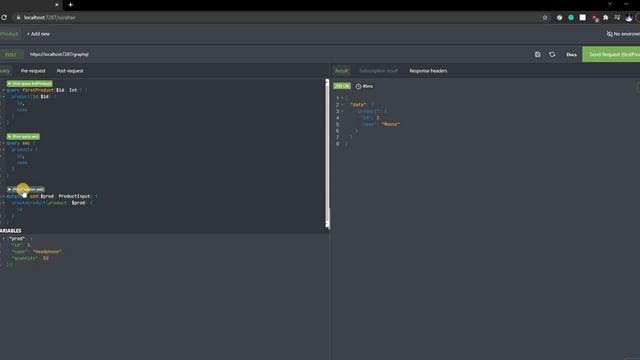This screenshot has width=640, height=360.
Task: Open a new browser tab
Action: 71,5
